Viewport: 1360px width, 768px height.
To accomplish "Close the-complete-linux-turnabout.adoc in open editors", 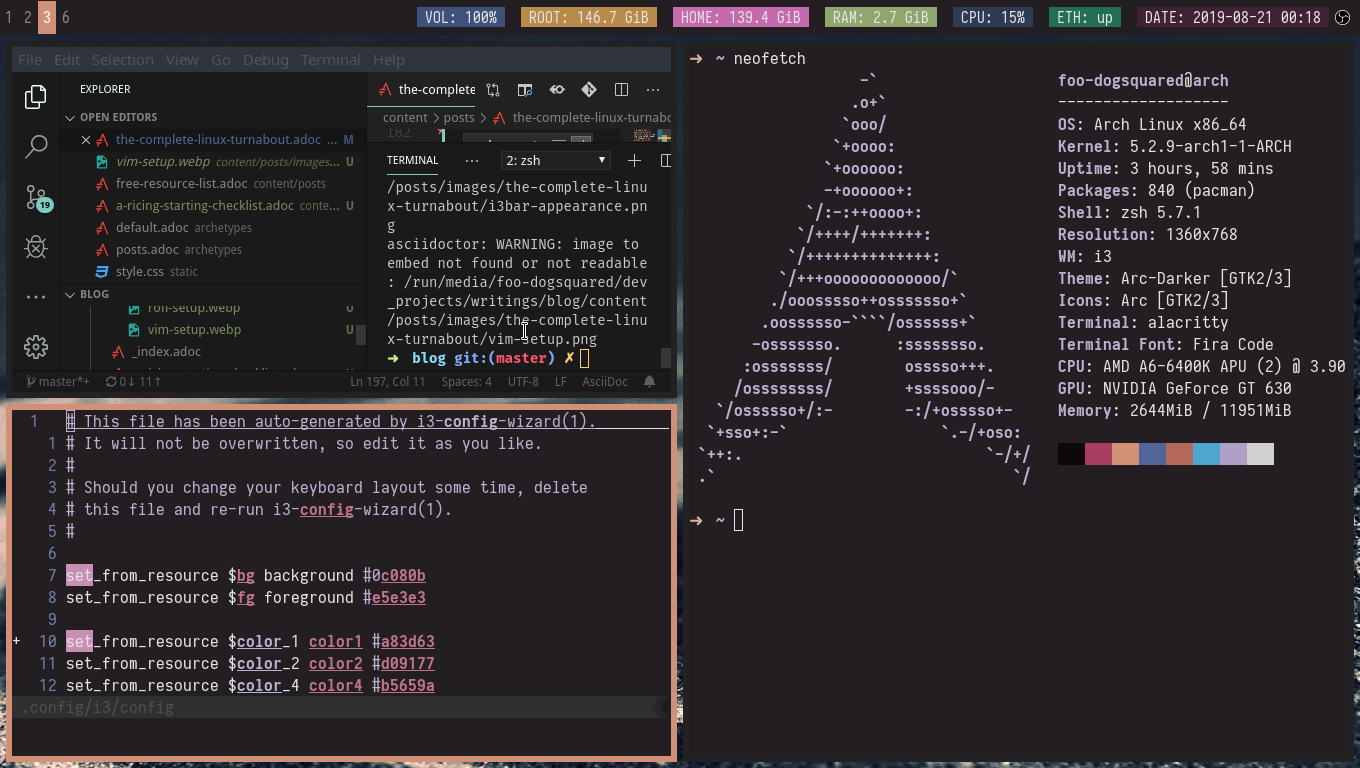I will [86, 140].
